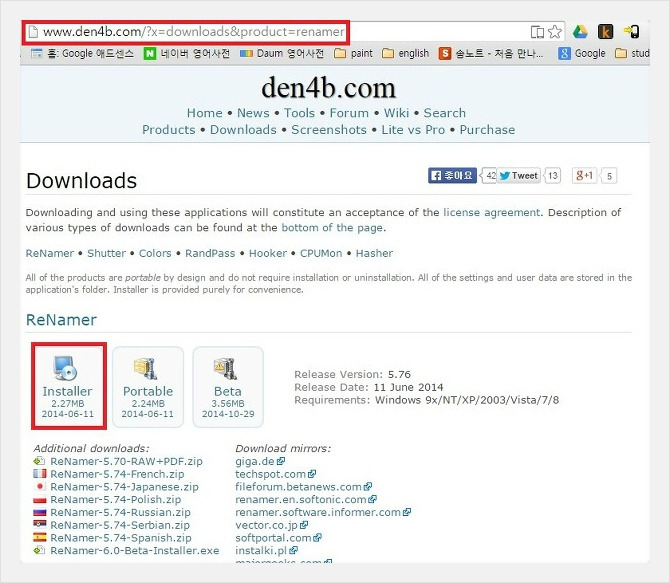Select the ReNamer product link
This screenshot has height=583, width=670.
(50, 253)
